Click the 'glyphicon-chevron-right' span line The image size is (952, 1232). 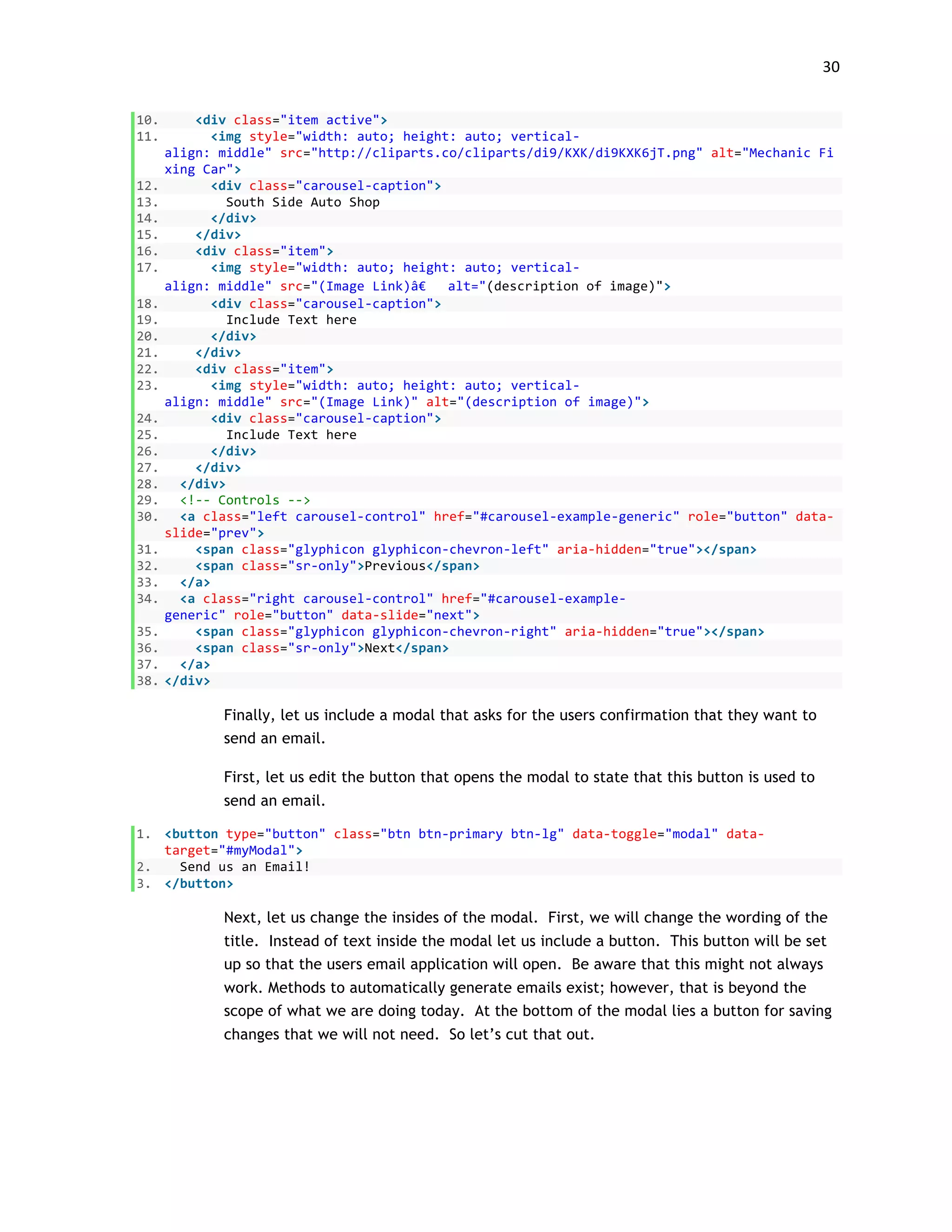(480, 632)
